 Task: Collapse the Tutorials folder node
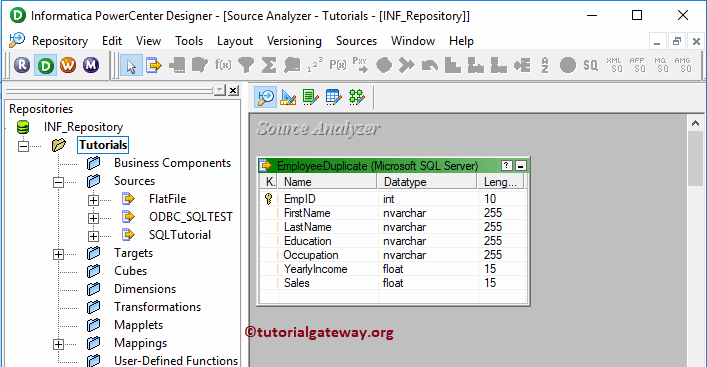tap(23, 146)
